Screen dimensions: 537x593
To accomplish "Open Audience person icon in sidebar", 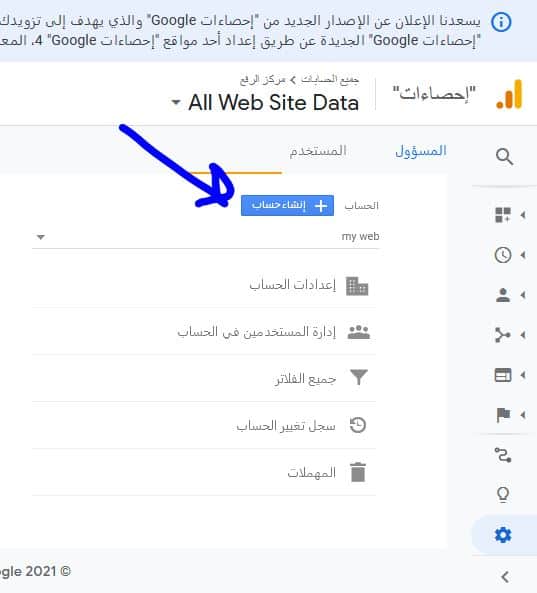I will [503, 295].
